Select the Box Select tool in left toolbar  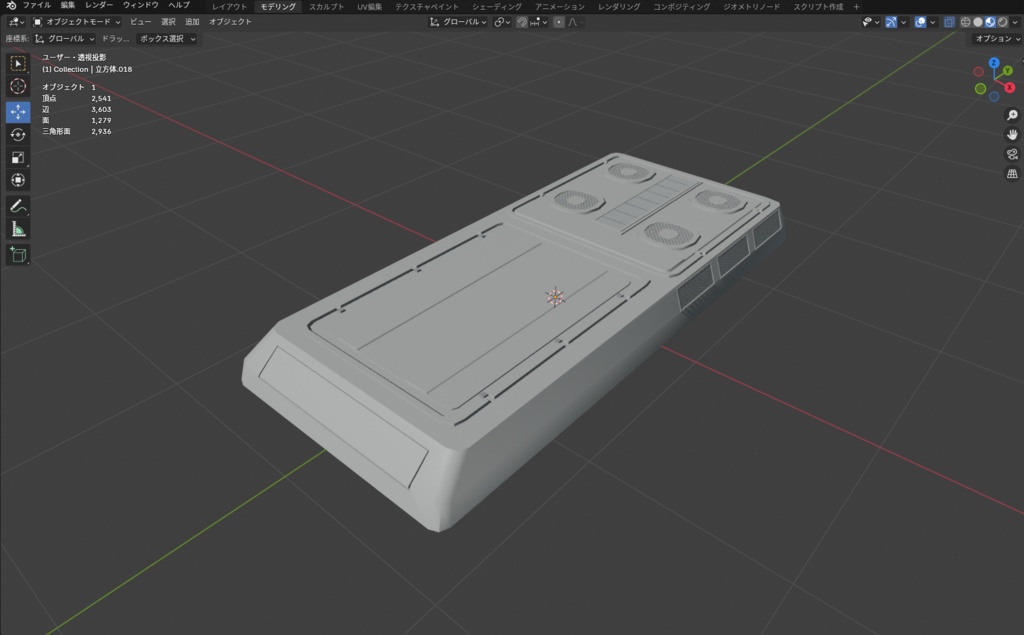[18, 63]
